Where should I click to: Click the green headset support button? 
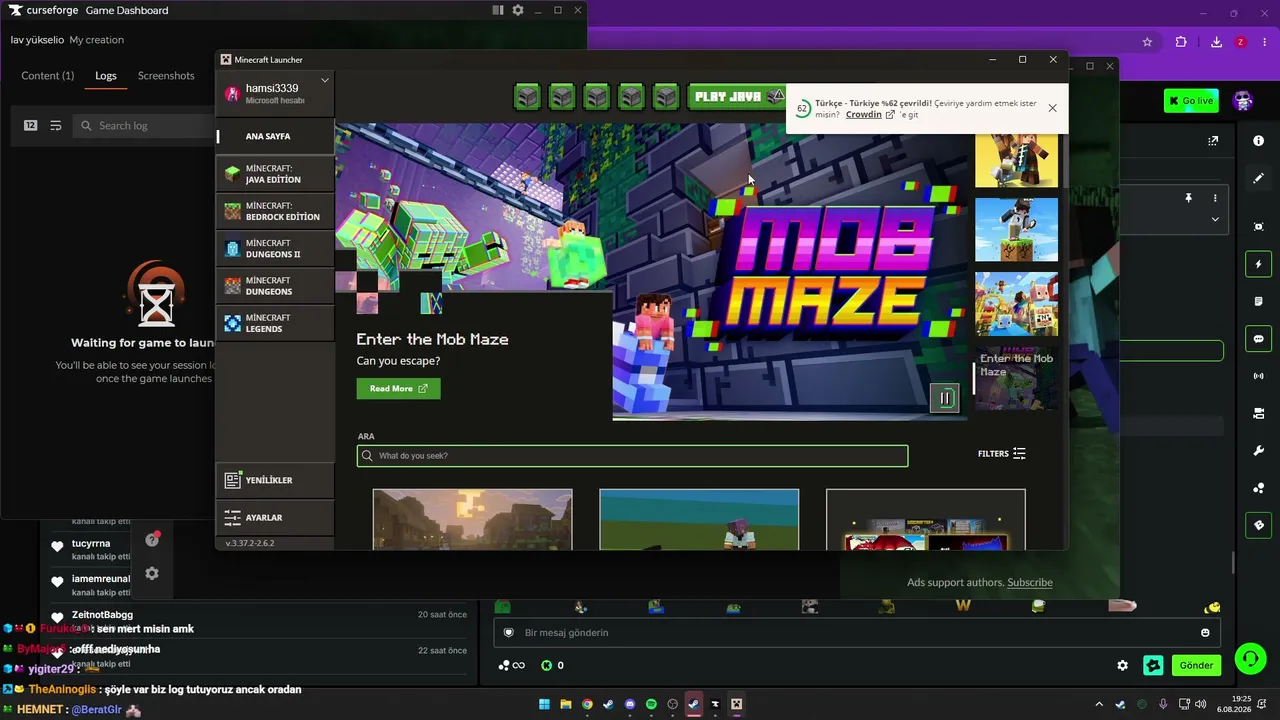1250,658
